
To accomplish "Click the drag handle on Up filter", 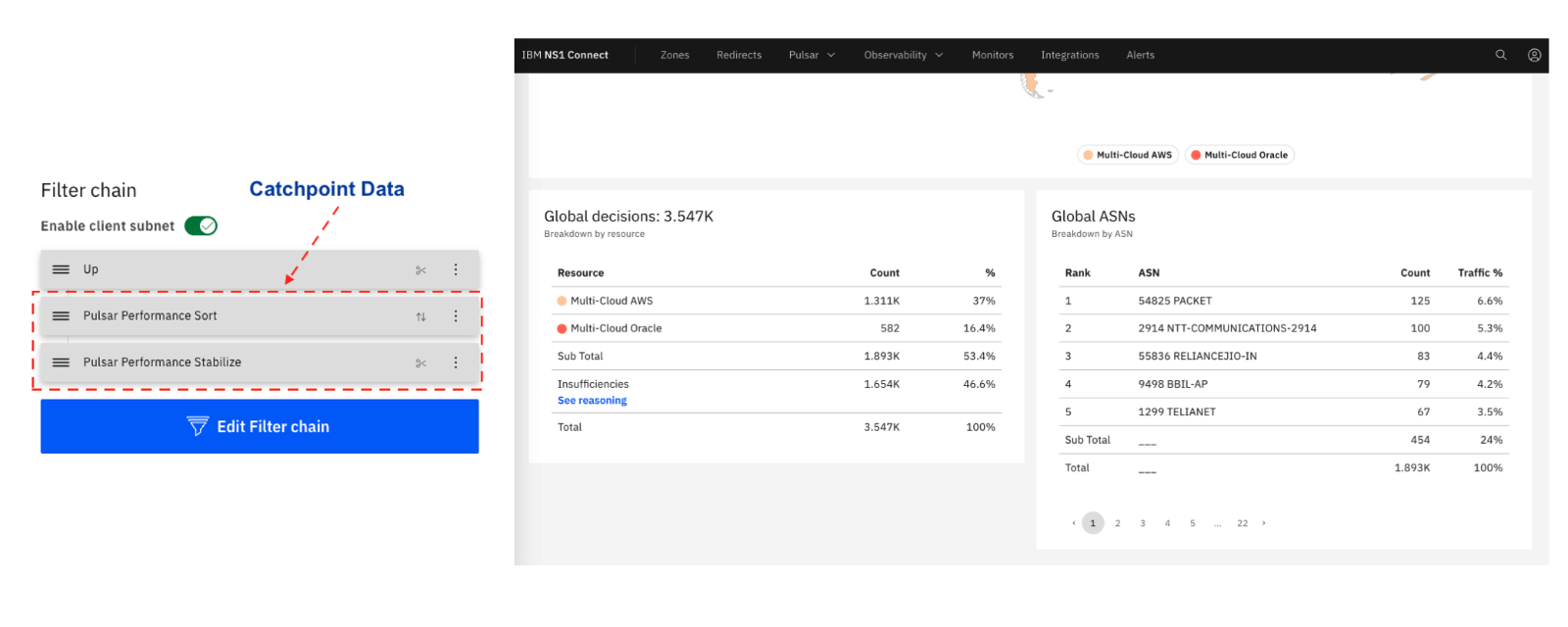I will pyautogui.click(x=61, y=269).
